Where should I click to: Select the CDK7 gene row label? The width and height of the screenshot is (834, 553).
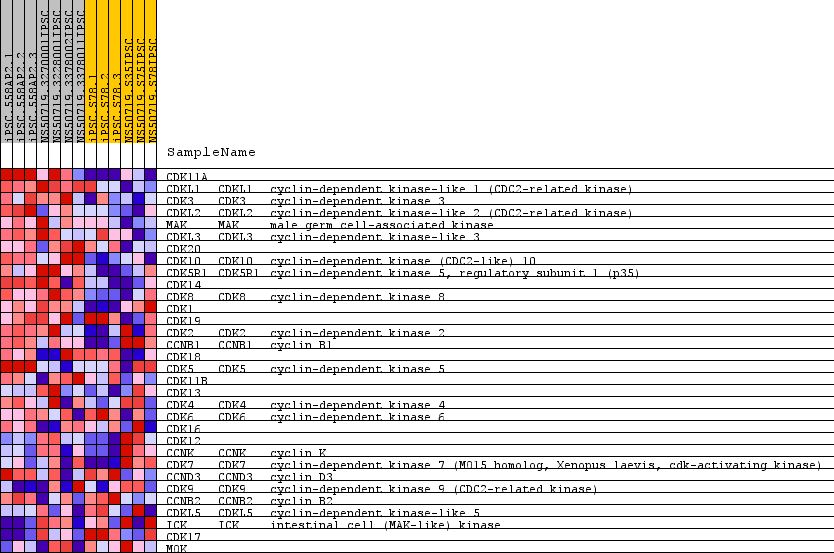tap(180, 465)
